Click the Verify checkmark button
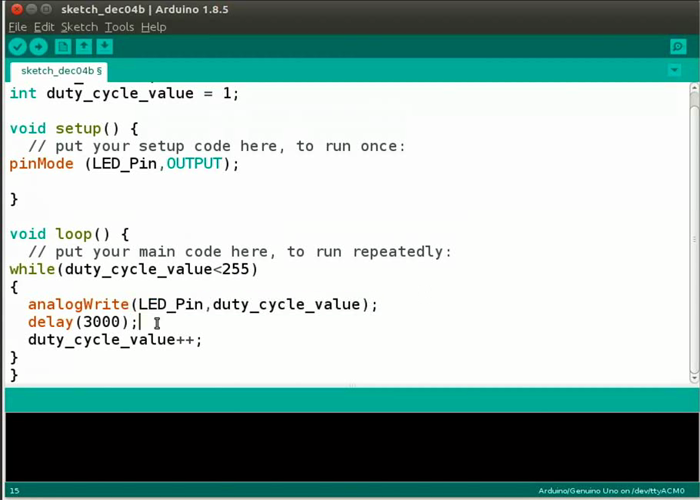The height and width of the screenshot is (500, 700). [x=17, y=47]
